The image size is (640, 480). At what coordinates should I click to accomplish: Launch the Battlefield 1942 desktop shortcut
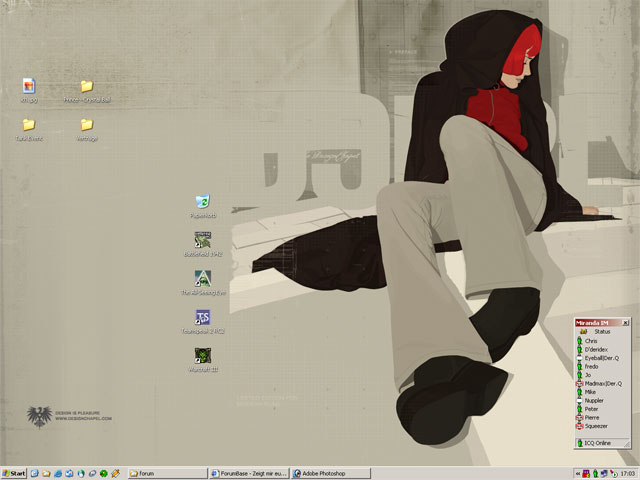[202, 244]
